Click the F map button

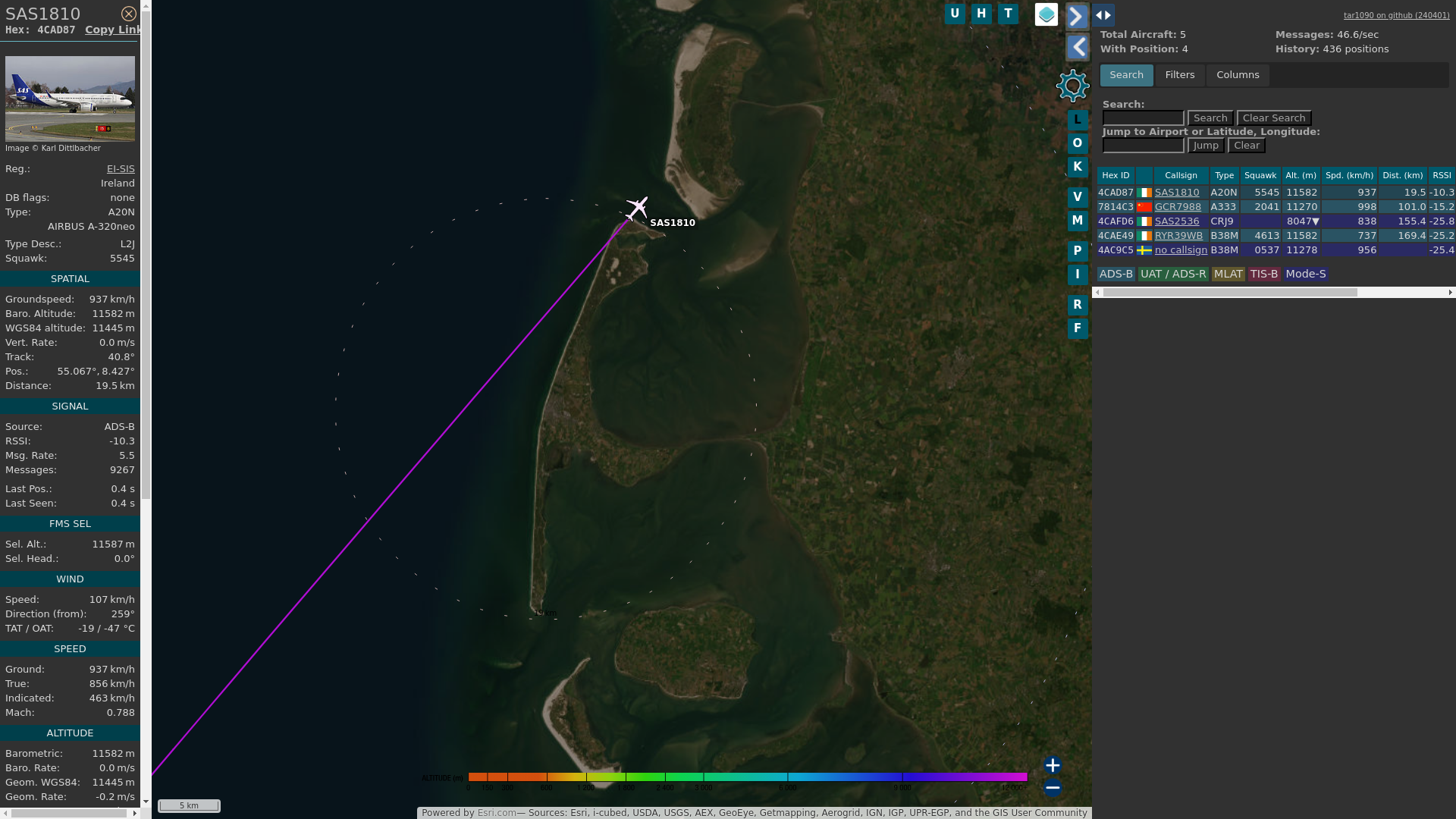point(1078,328)
